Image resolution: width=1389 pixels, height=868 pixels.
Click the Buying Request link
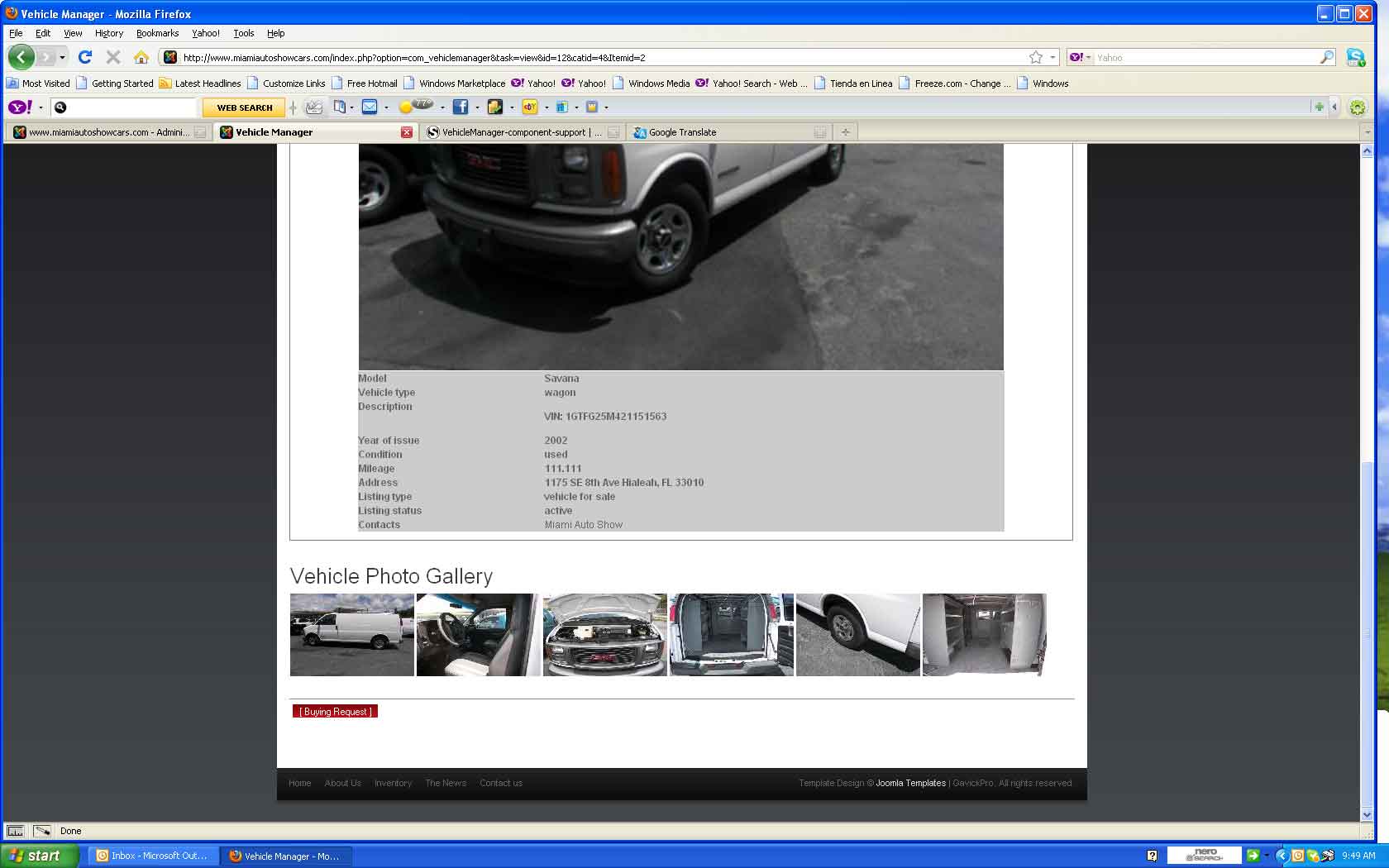pyautogui.click(x=335, y=712)
